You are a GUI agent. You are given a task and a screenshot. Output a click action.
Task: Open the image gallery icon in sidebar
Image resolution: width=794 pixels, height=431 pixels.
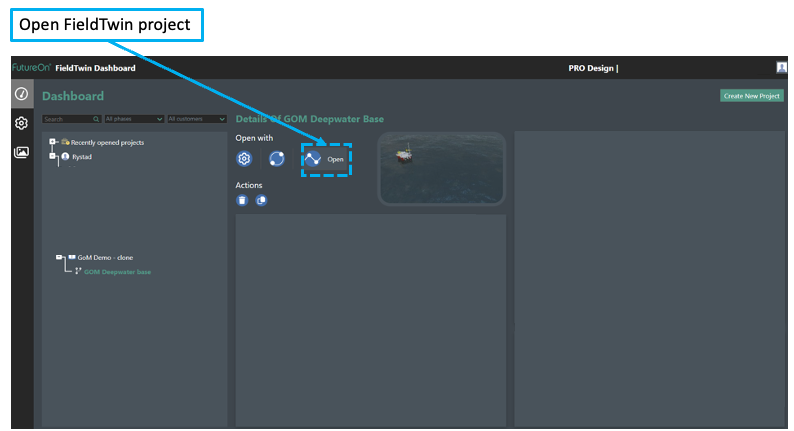tap(21, 152)
